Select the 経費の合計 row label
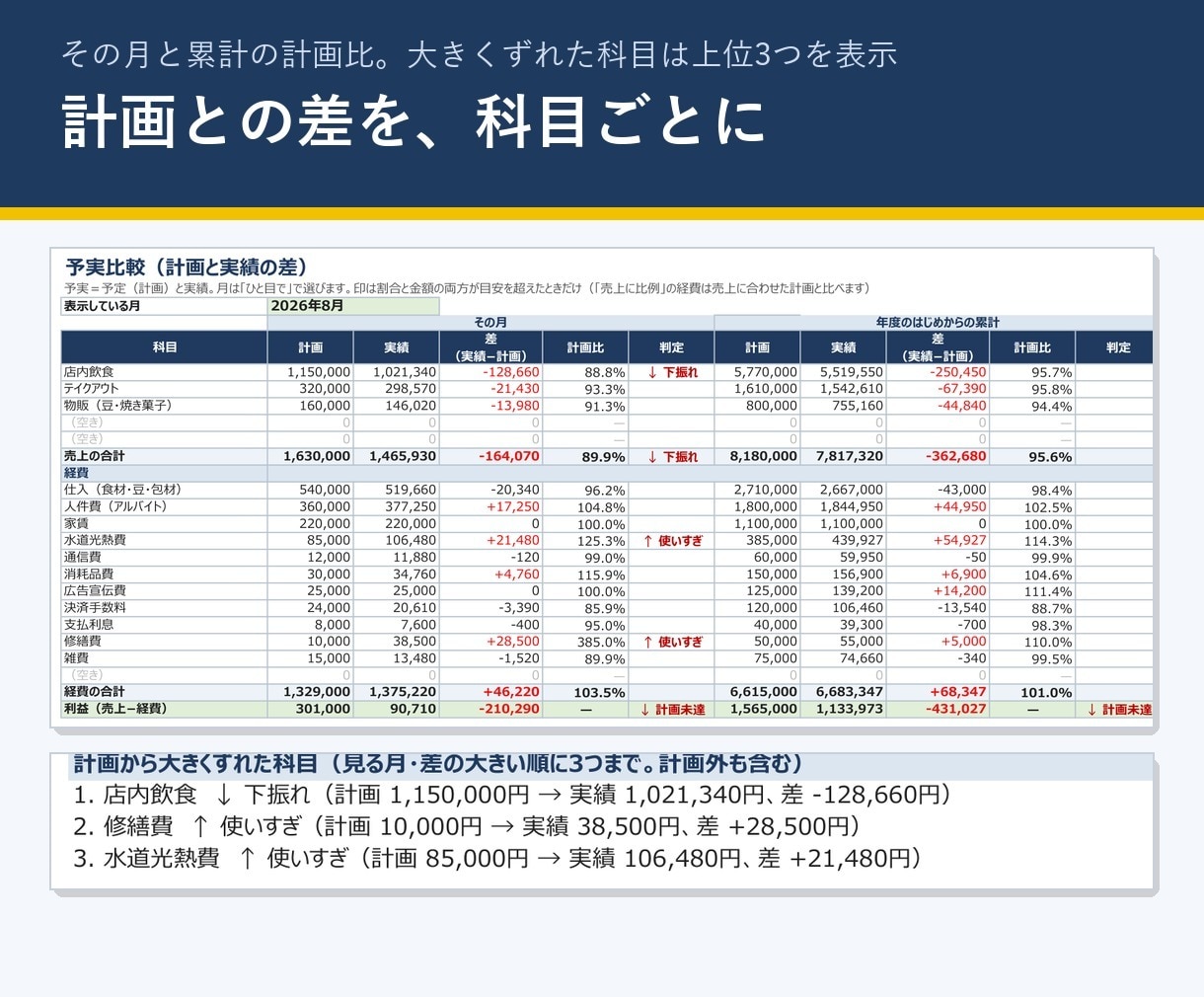Image resolution: width=1204 pixels, height=997 pixels. click(164, 692)
